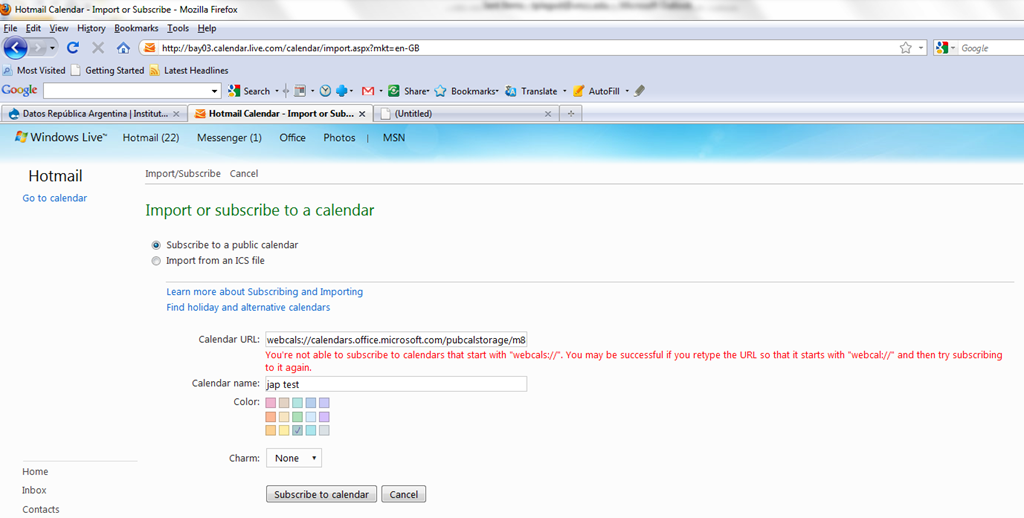Click the browser back arrow button

pos(15,47)
